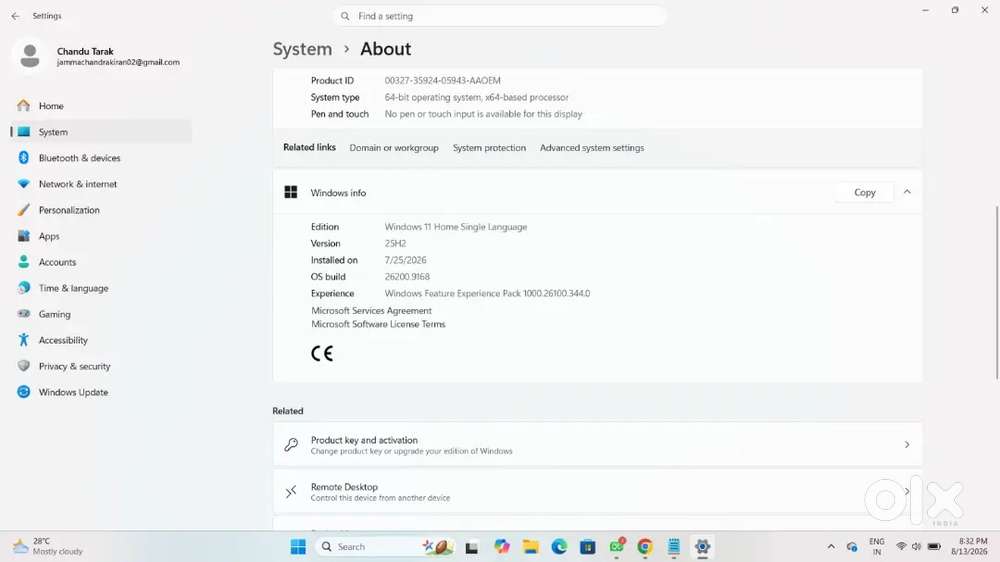Go to Accounts settings
This screenshot has height=562, width=1000.
101,262
